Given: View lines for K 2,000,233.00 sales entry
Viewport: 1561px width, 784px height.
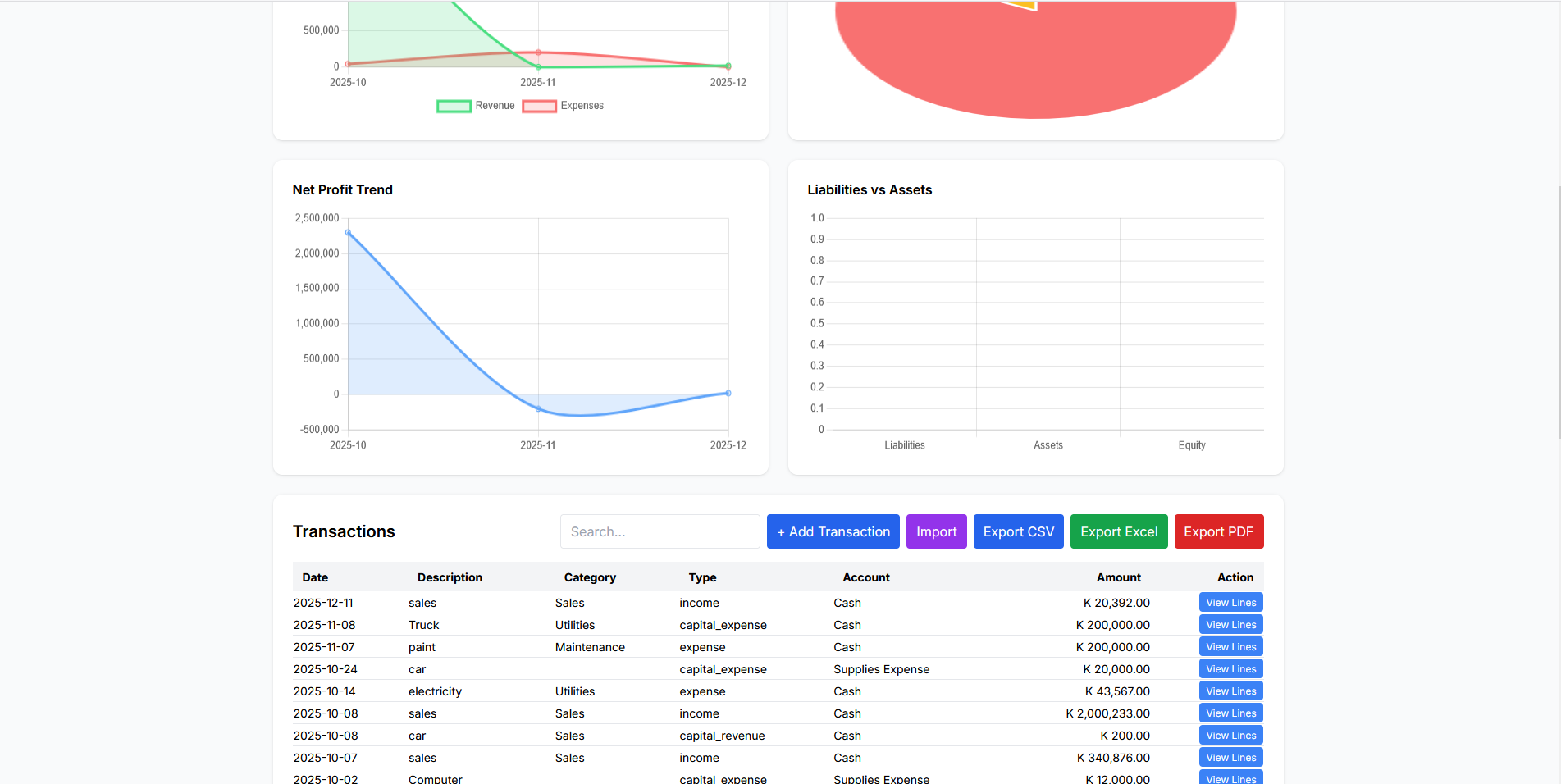Looking at the screenshot, I should click(1230, 713).
